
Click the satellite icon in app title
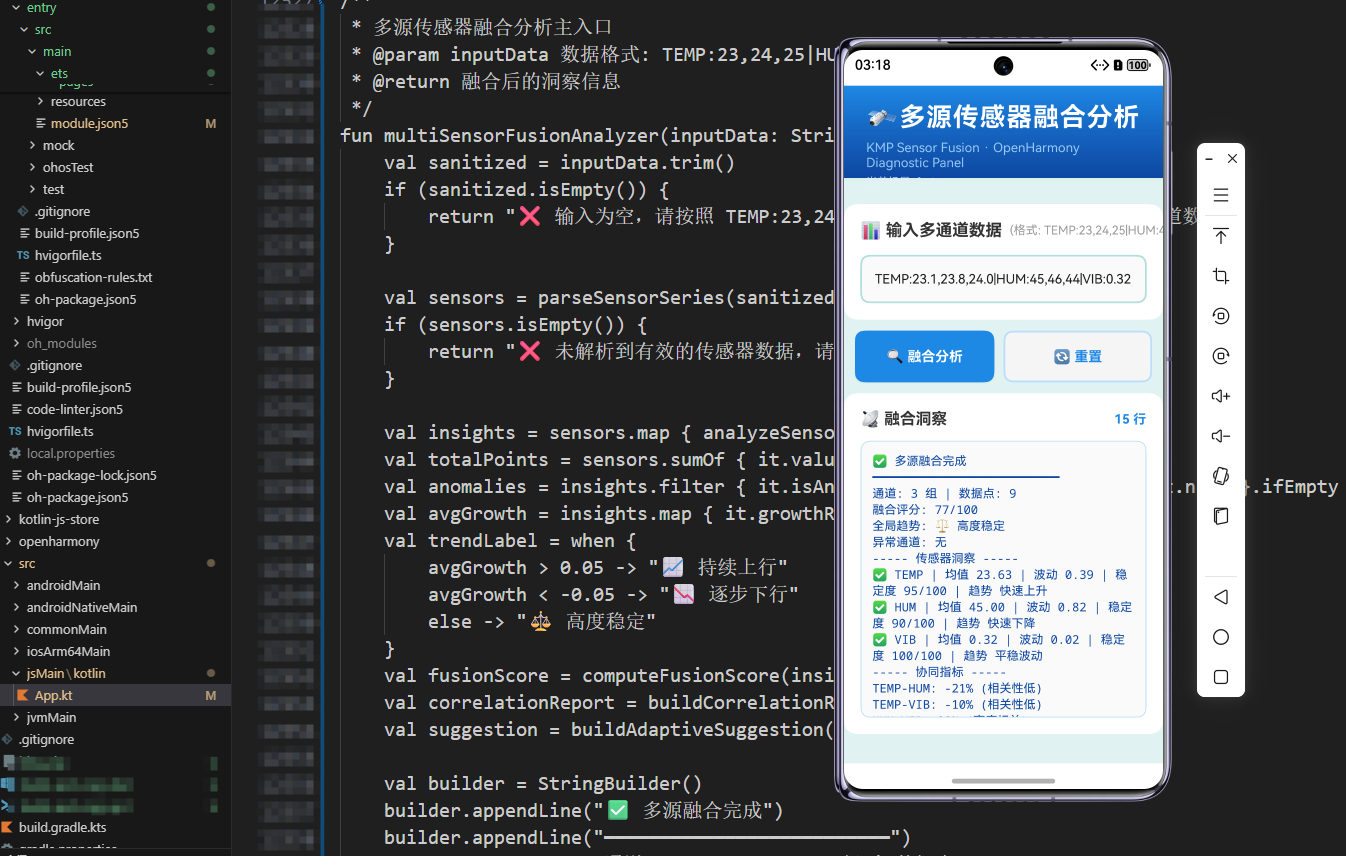[881, 118]
